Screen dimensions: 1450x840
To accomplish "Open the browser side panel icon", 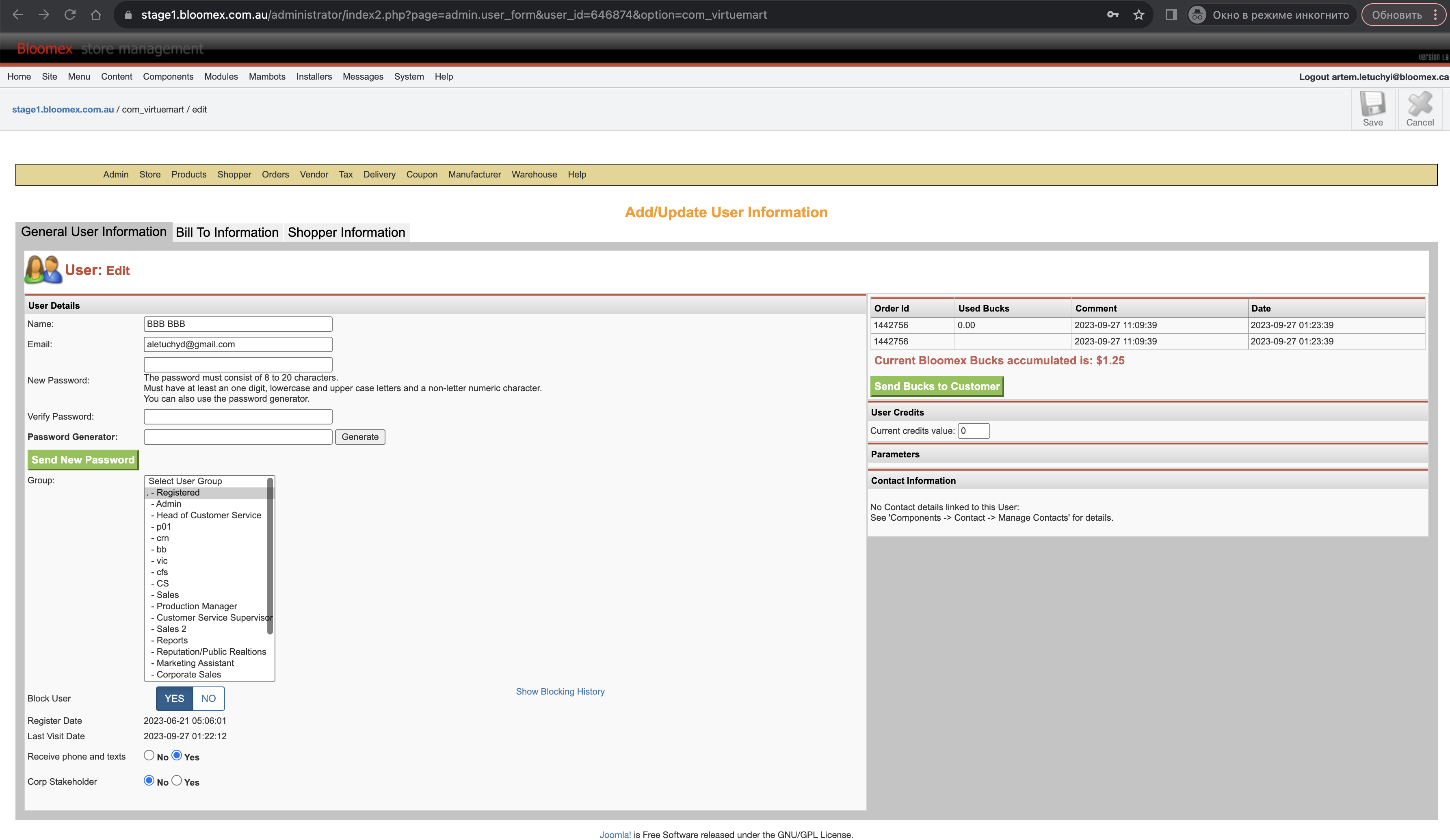I will pos(1171,15).
